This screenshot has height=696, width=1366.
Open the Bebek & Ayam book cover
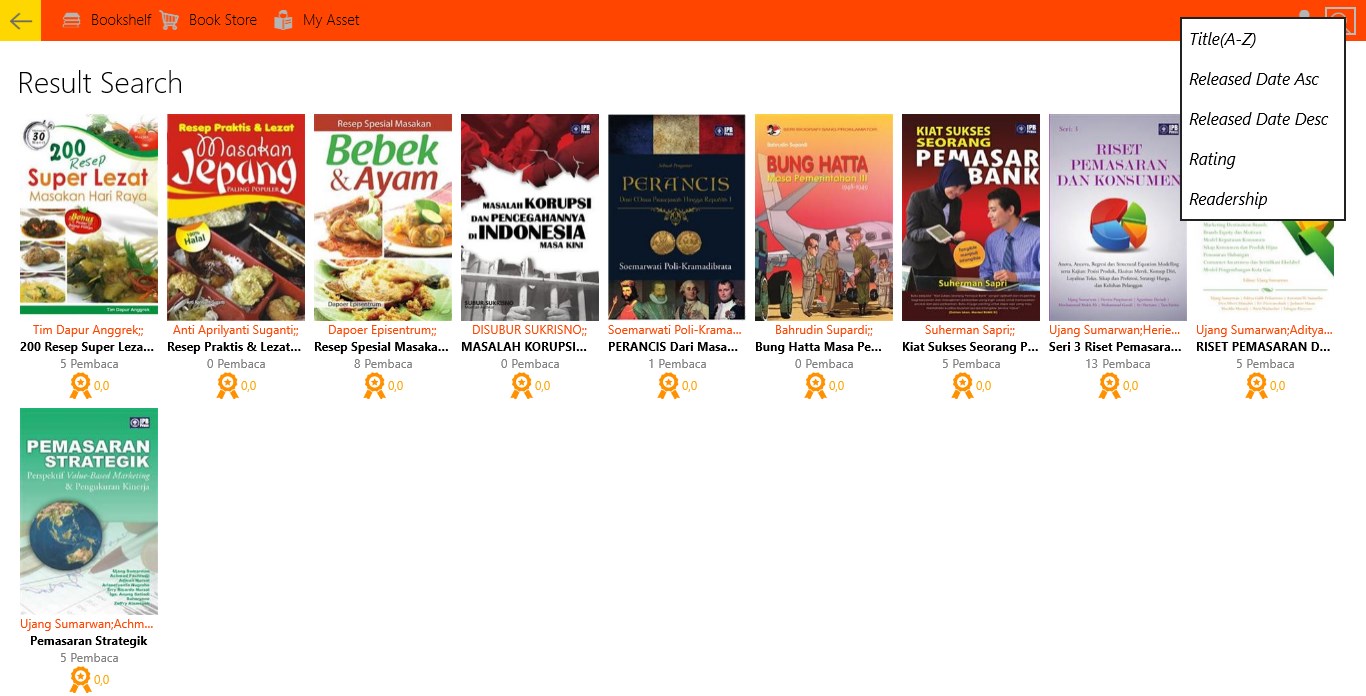click(x=383, y=217)
